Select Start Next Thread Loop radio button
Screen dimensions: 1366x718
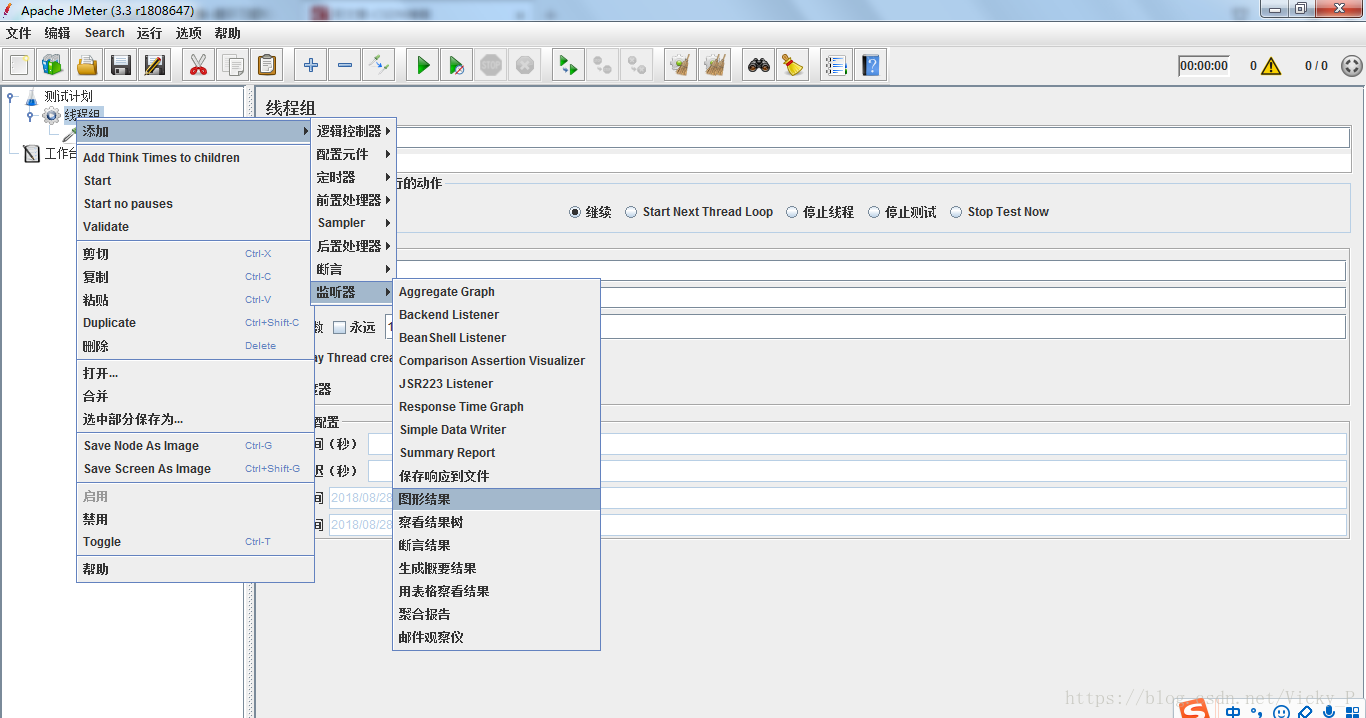631,212
